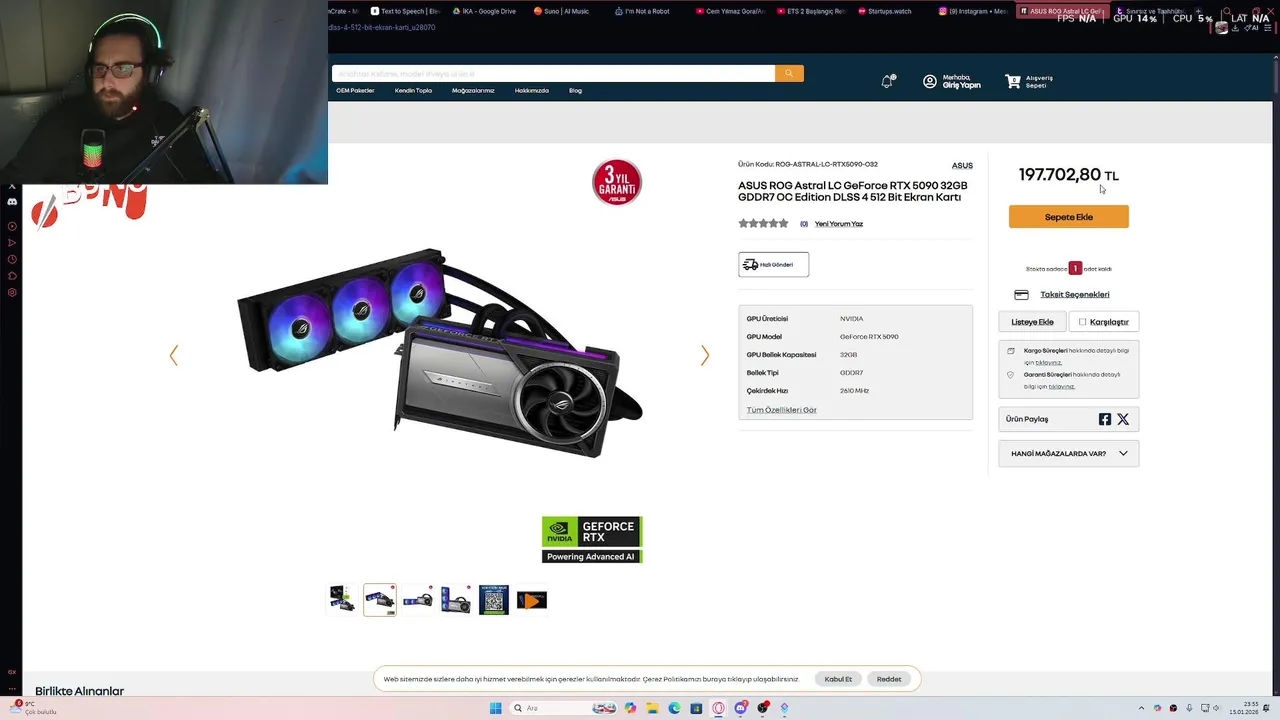Select the highlighted second product thumbnail
Viewport: 1280px width, 720px height.
[x=380, y=600]
